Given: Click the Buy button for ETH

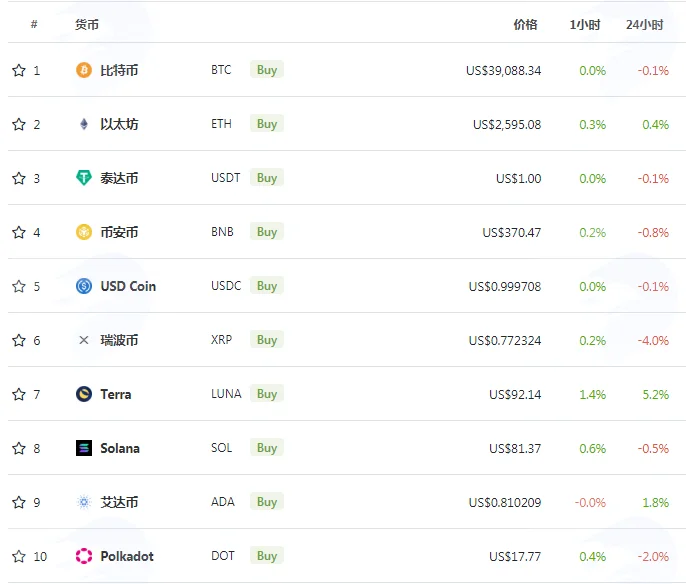Looking at the screenshot, I should tap(267, 124).
